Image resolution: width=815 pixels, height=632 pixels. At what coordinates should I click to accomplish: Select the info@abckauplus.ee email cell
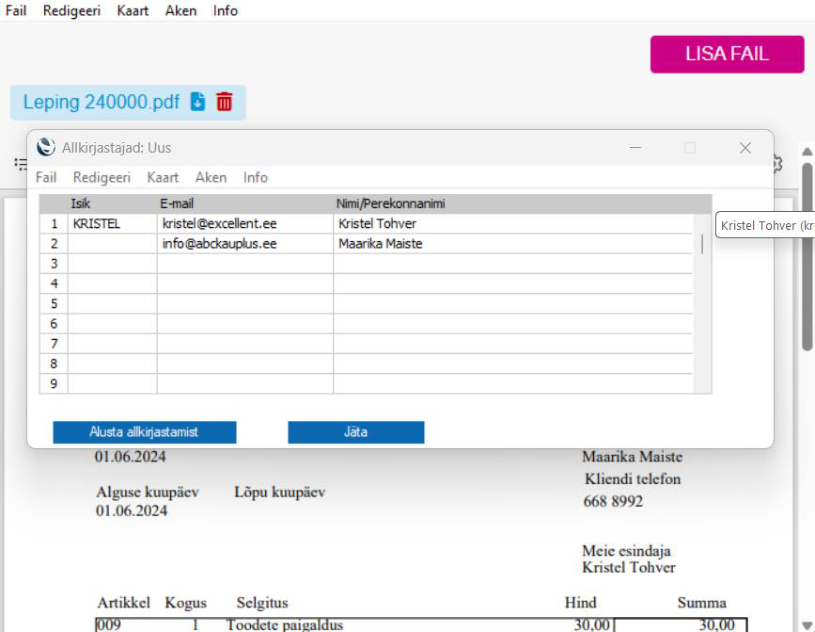pos(245,244)
